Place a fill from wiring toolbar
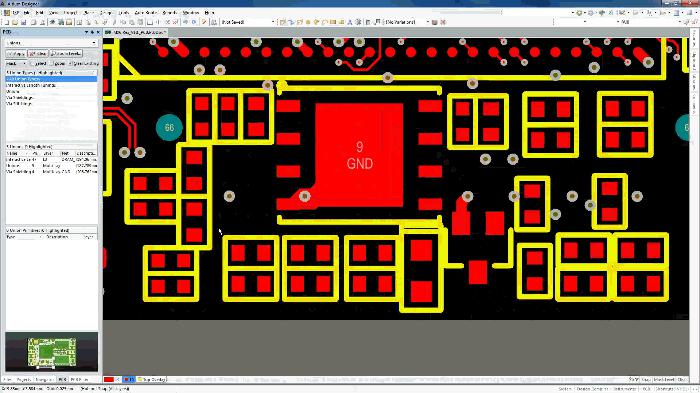 [333, 22]
